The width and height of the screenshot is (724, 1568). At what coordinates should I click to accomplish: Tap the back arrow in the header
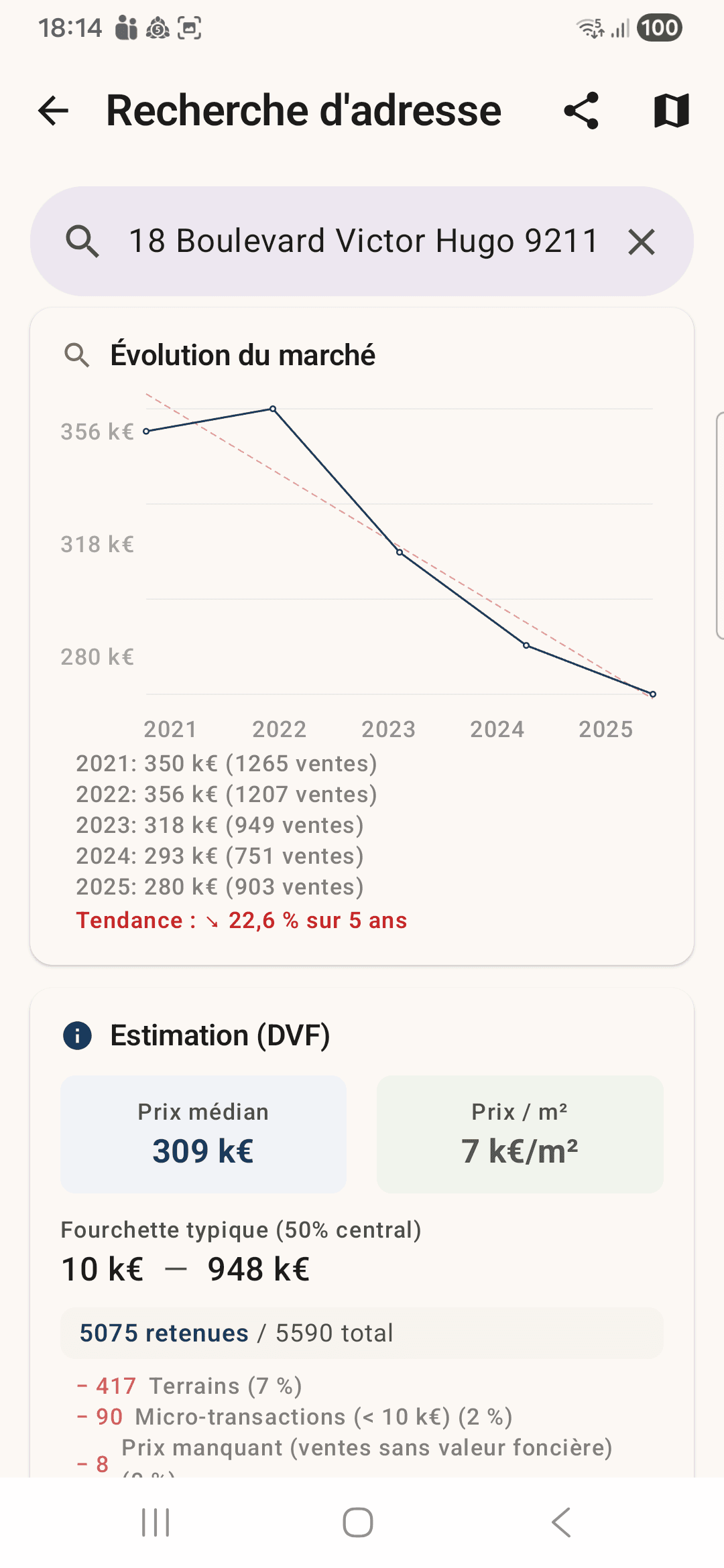tap(54, 111)
